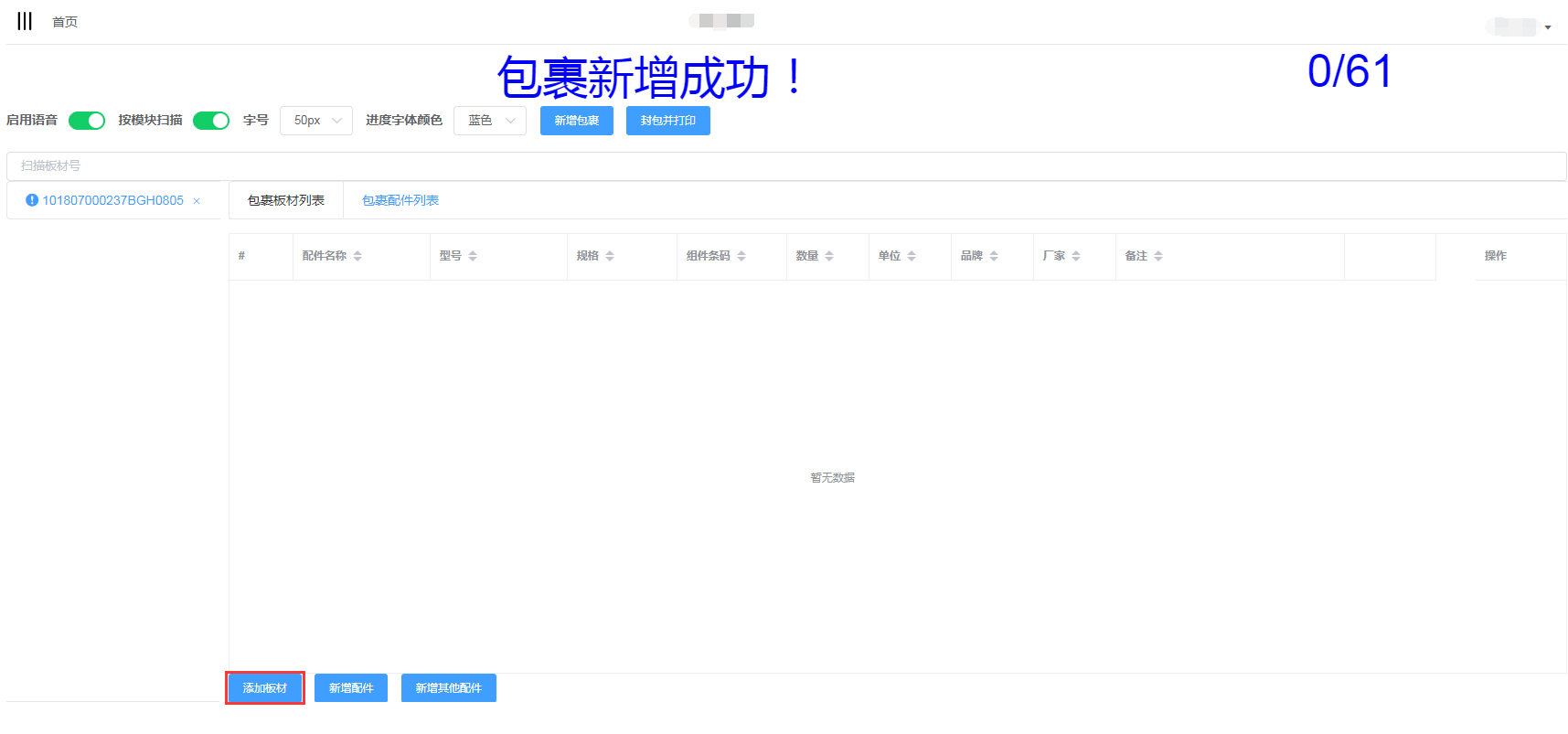1568x734 pixels.
Task: Select the 包裹板材列表 tab
Action: point(286,200)
